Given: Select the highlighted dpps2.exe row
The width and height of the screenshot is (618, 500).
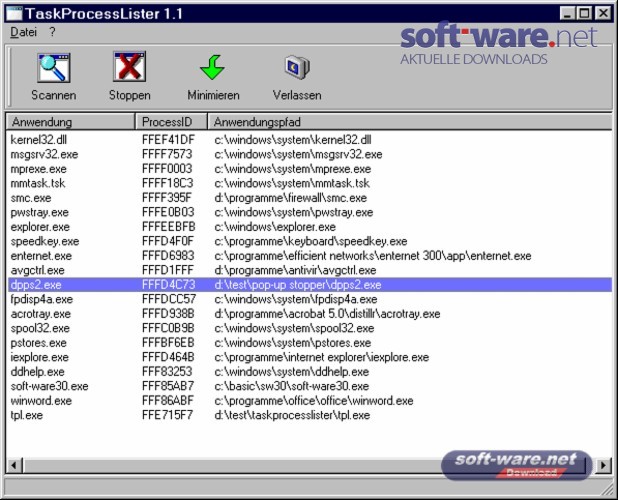Looking at the screenshot, I should tap(310, 285).
